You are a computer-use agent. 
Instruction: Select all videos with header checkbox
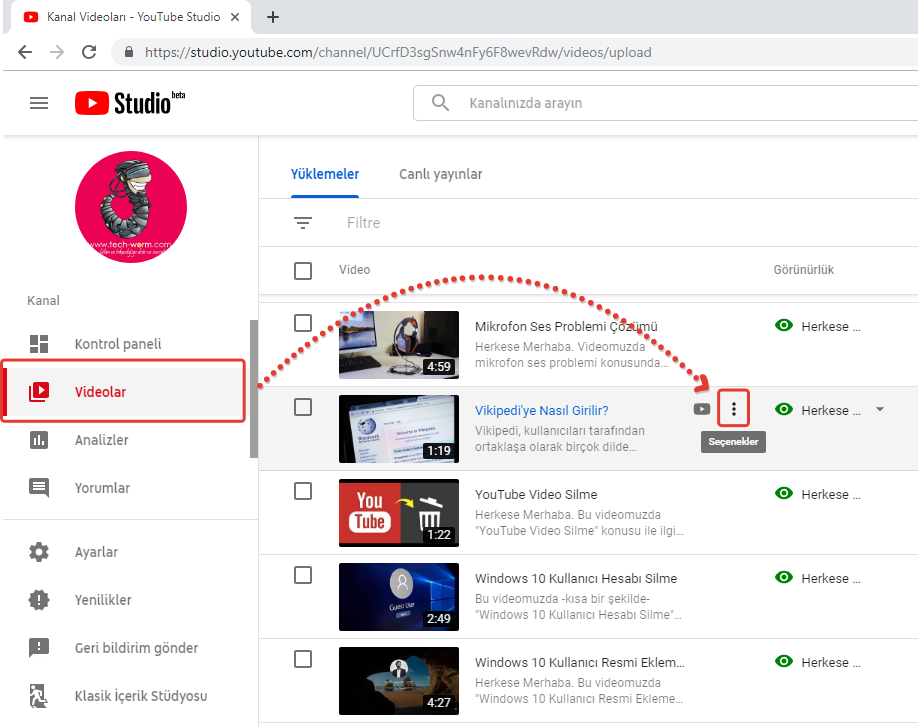click(303, 270)
